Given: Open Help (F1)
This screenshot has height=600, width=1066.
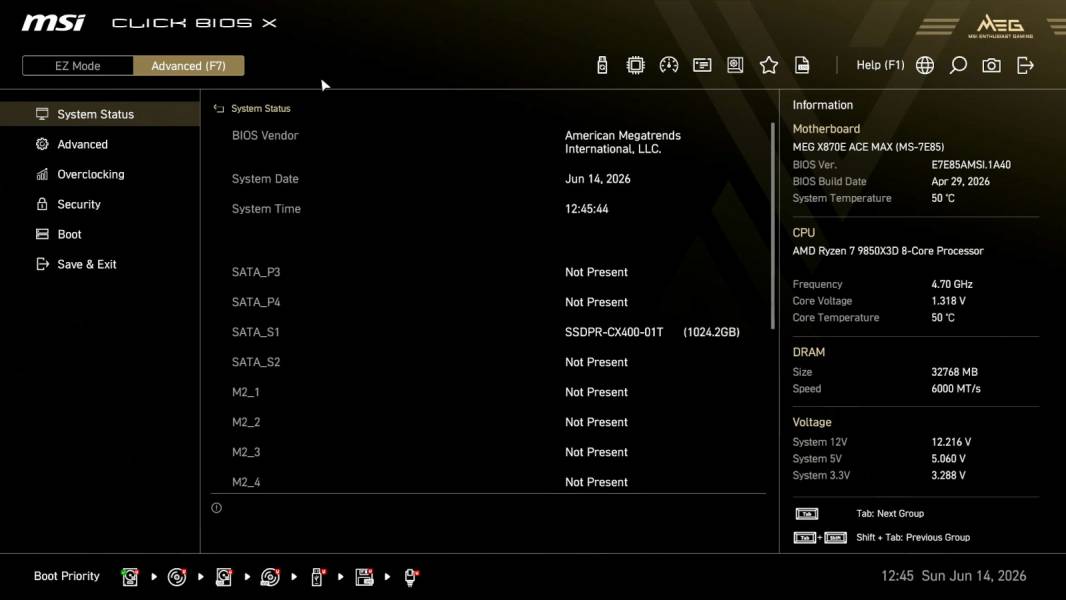Looking at the screenshot, I should pyautogui.click(x=880, y=65).
